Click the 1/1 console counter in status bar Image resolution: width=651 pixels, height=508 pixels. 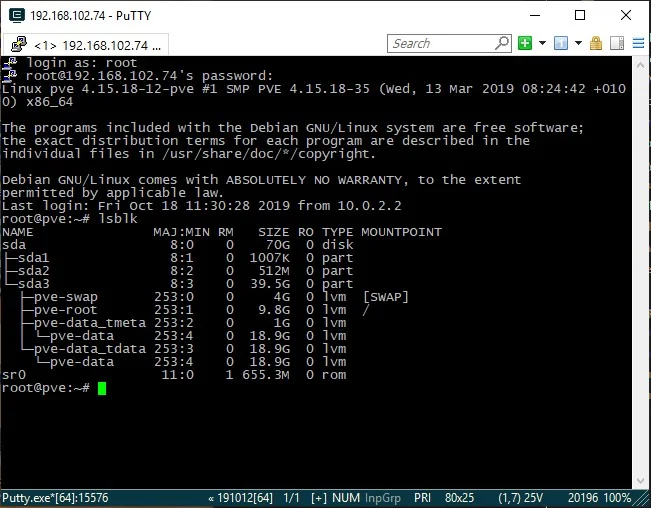tap(291, 498)
